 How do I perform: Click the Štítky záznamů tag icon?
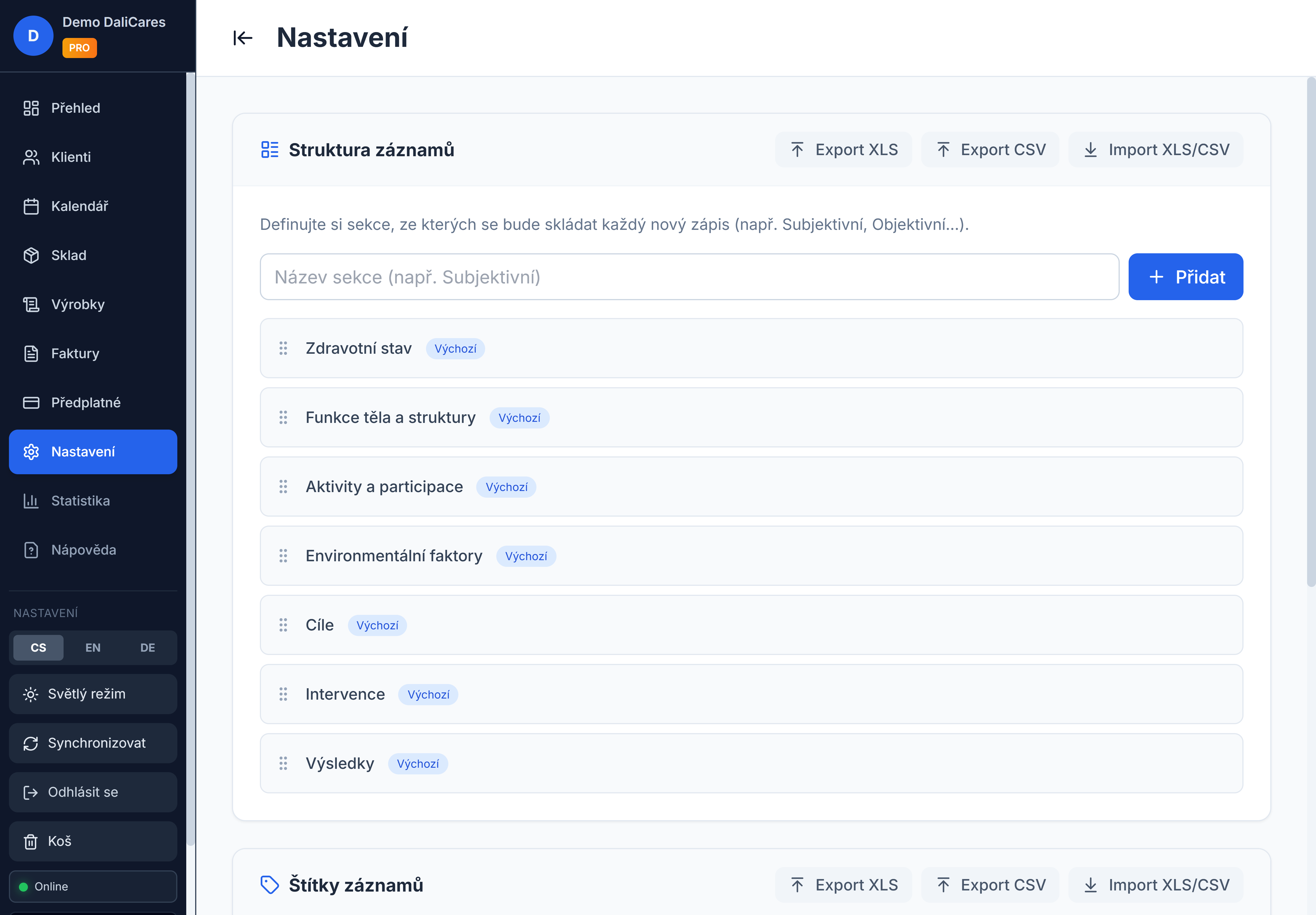pyautogui.click(x=269, y=885)
